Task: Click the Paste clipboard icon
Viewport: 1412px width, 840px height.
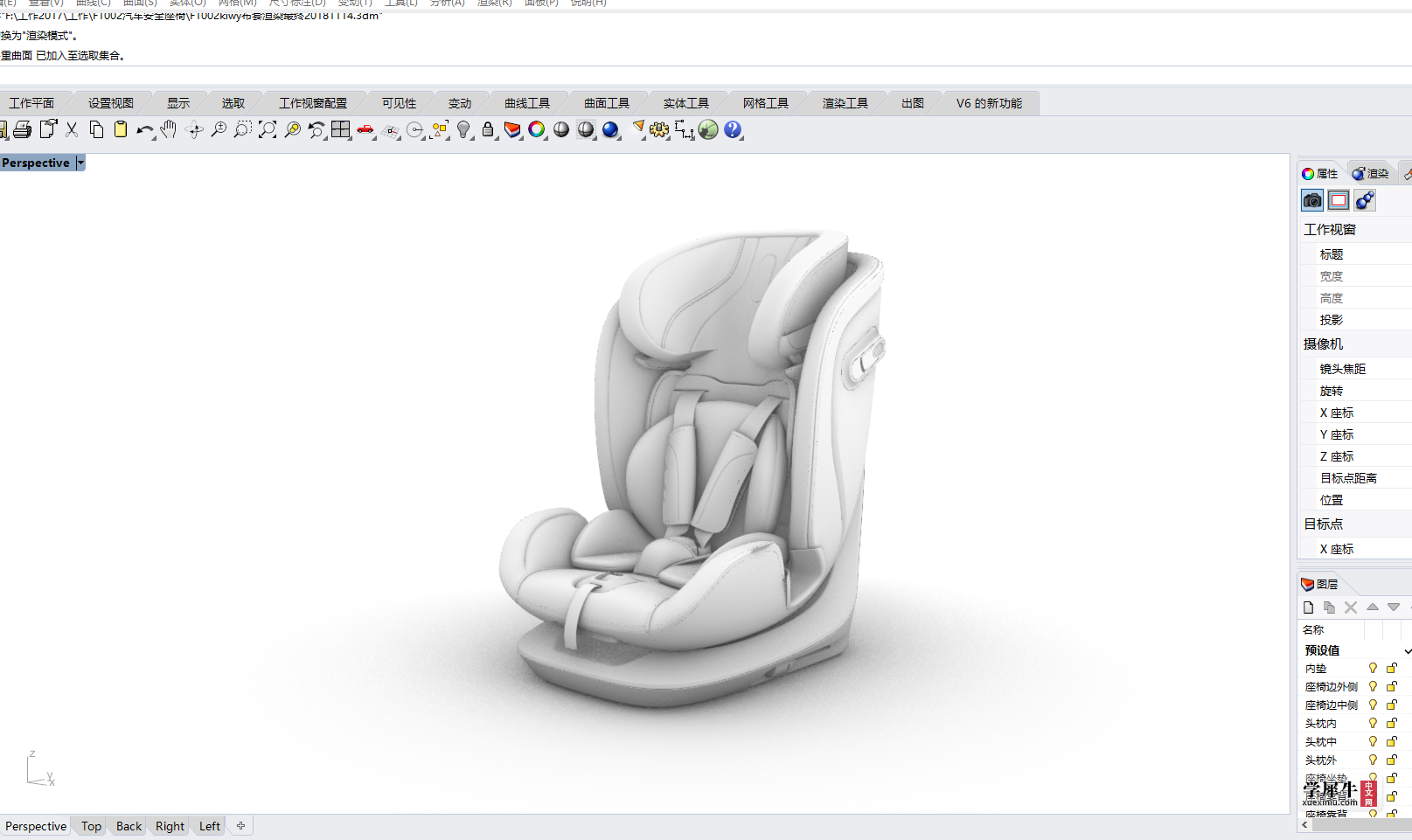Action: click(x=121, y=130)
